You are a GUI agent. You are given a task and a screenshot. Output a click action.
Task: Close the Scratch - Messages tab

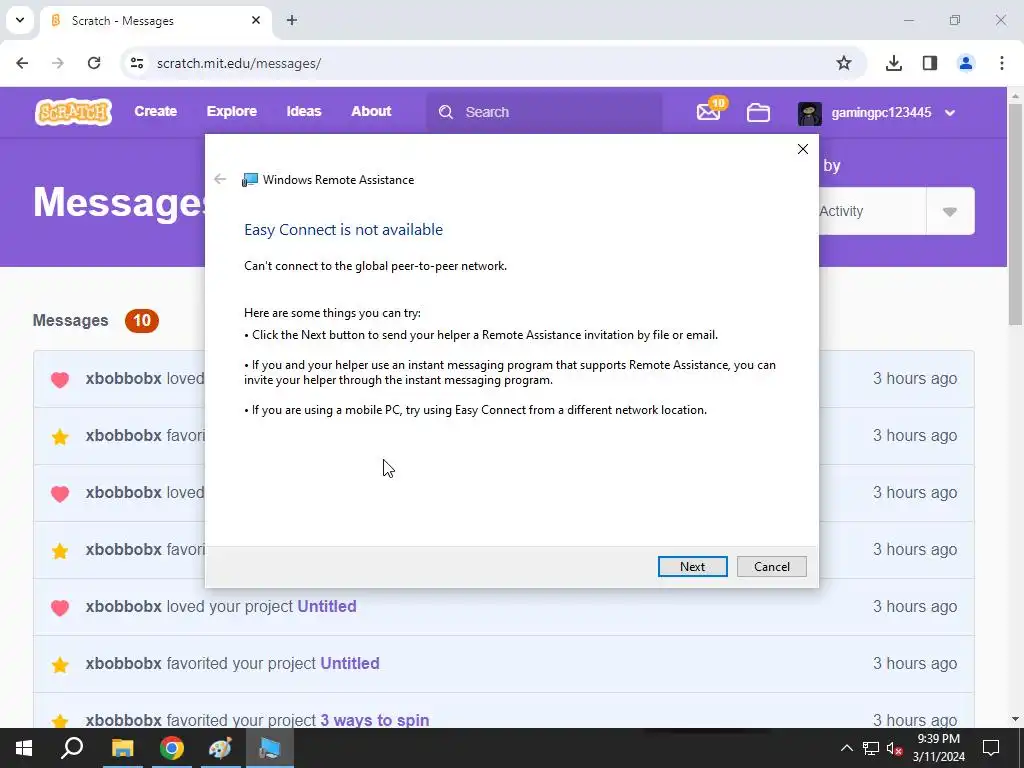click(256, 20)
